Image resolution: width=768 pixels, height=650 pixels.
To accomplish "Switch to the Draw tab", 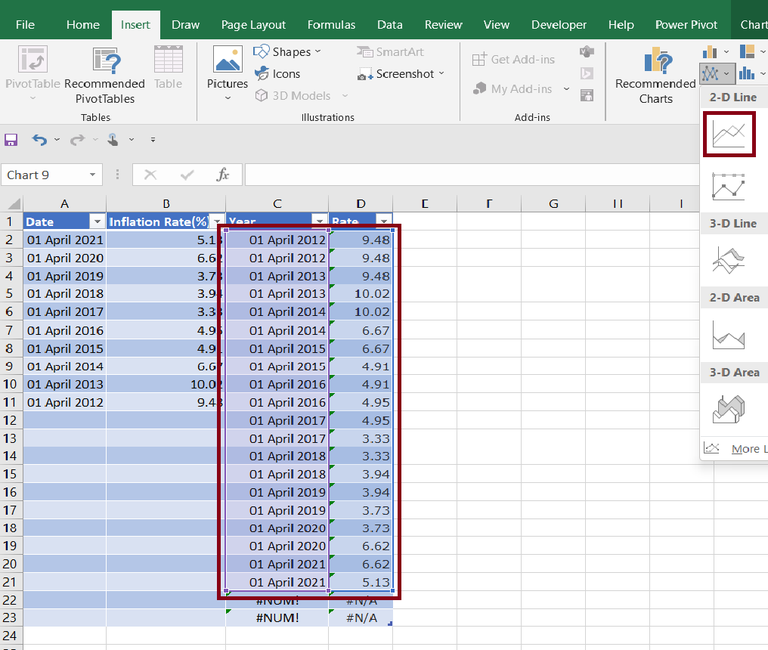I will (x=186, y=24).
